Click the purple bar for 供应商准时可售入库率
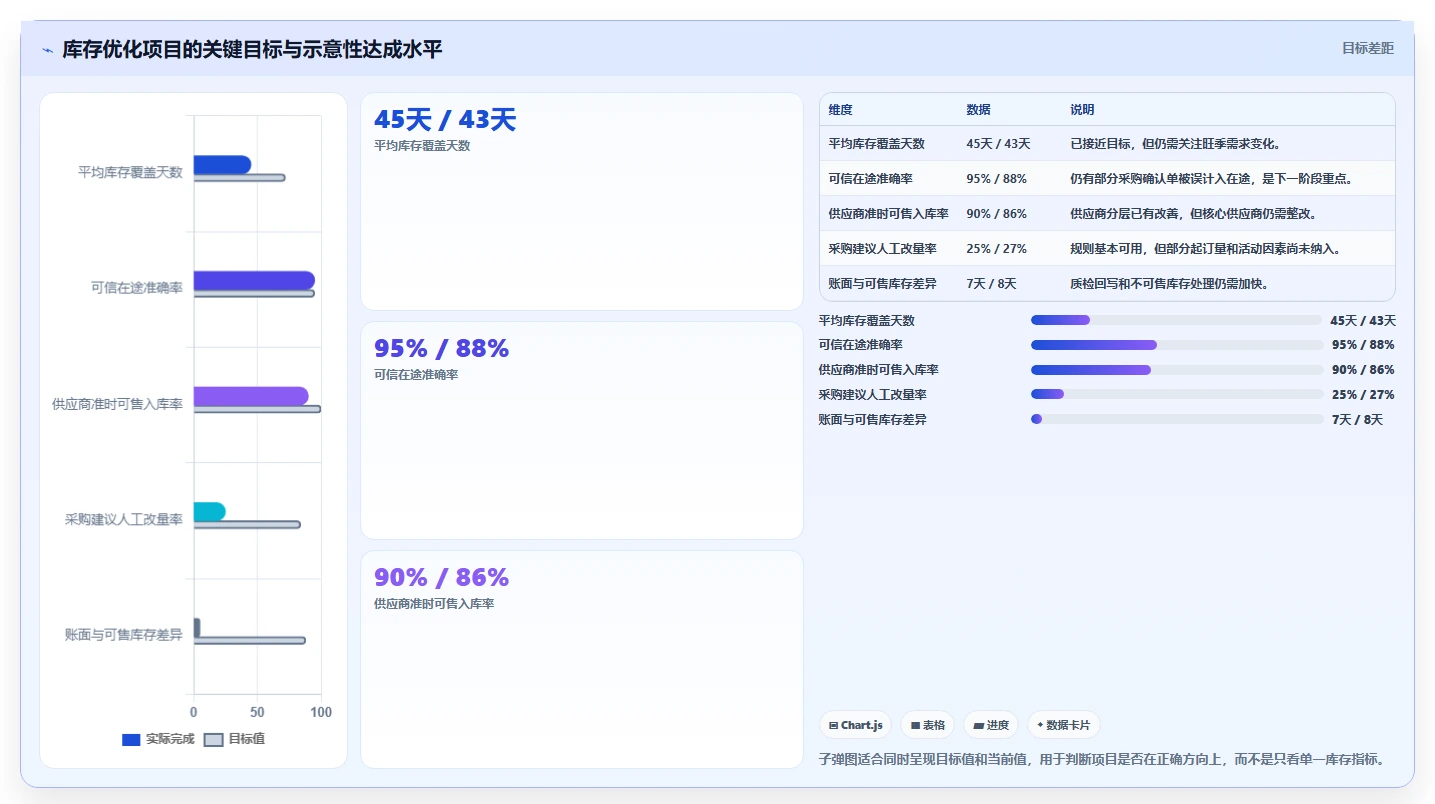This screenshot has height=804, width=1435. click(251, 396)
